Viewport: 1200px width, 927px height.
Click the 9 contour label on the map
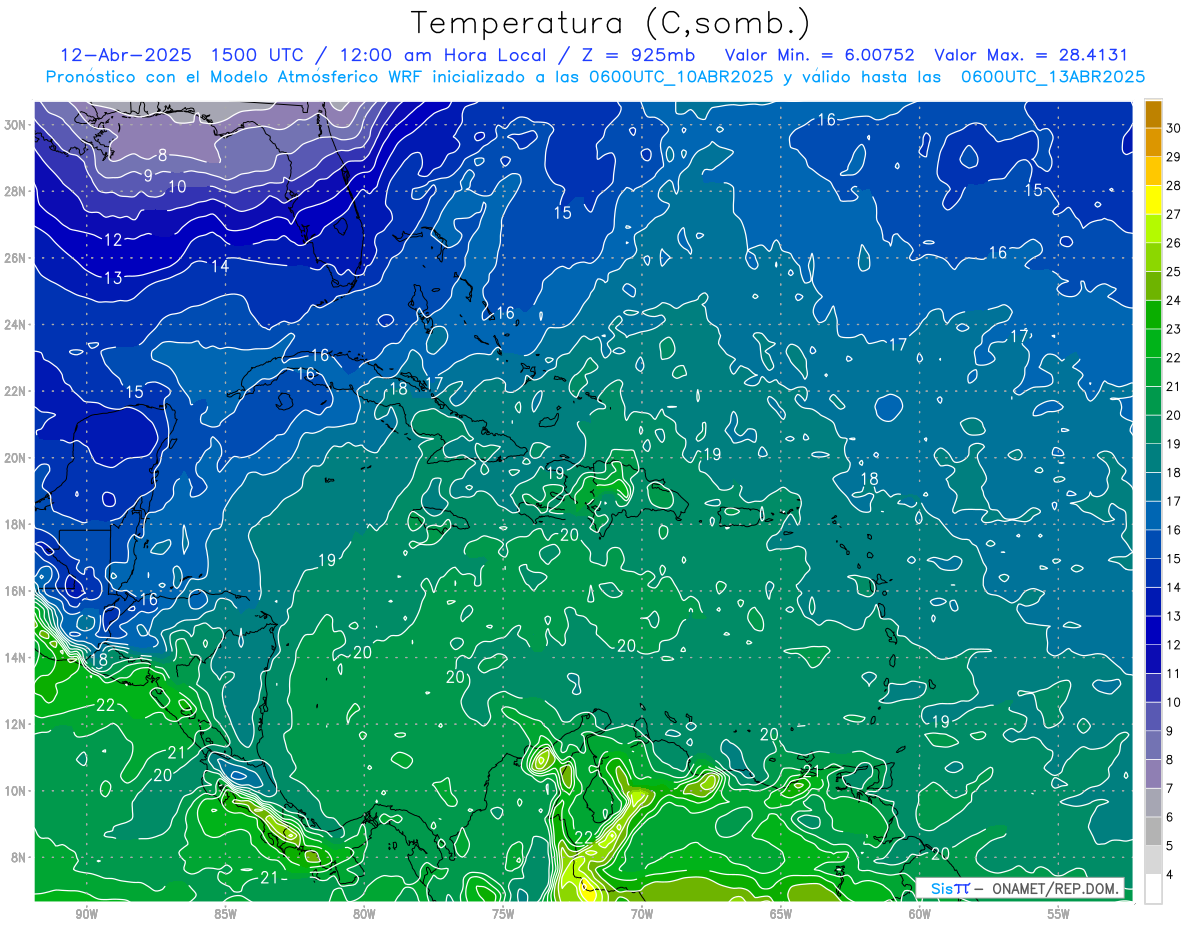[148, 176]
